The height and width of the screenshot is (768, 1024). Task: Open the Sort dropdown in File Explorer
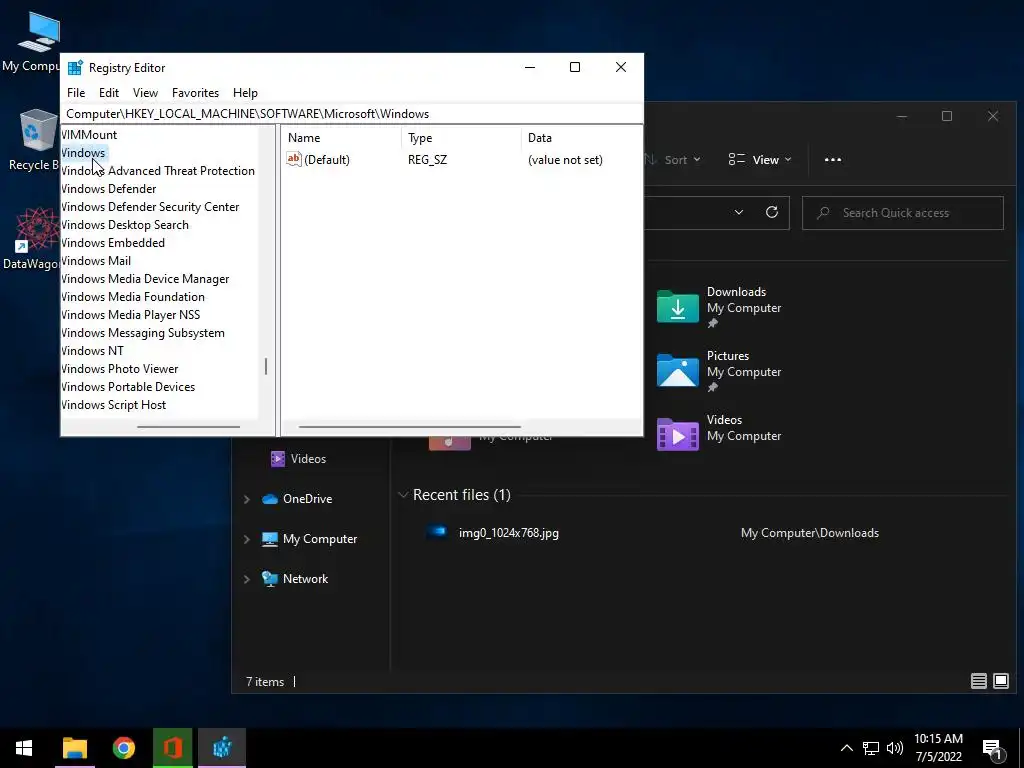click(x=673, y=160)
